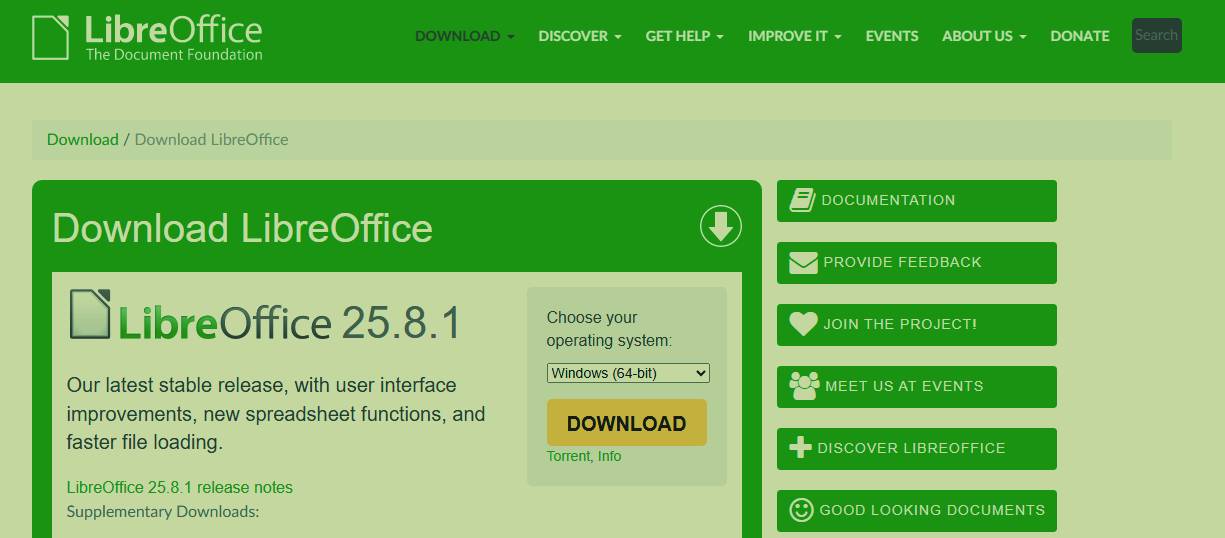
Task: Open Meet Us at Events button
Action: point(917,387)
